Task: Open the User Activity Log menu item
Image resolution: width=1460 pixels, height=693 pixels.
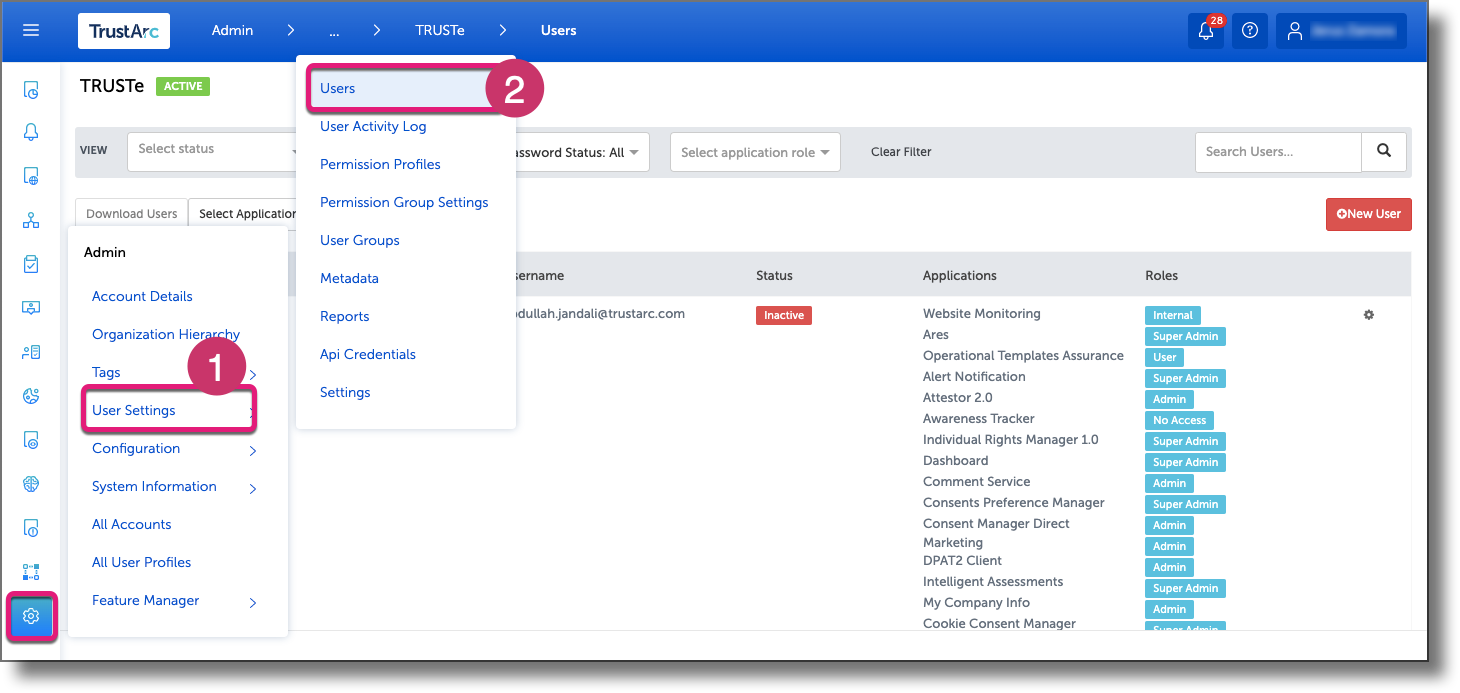Action: click(x=373, y=126)
